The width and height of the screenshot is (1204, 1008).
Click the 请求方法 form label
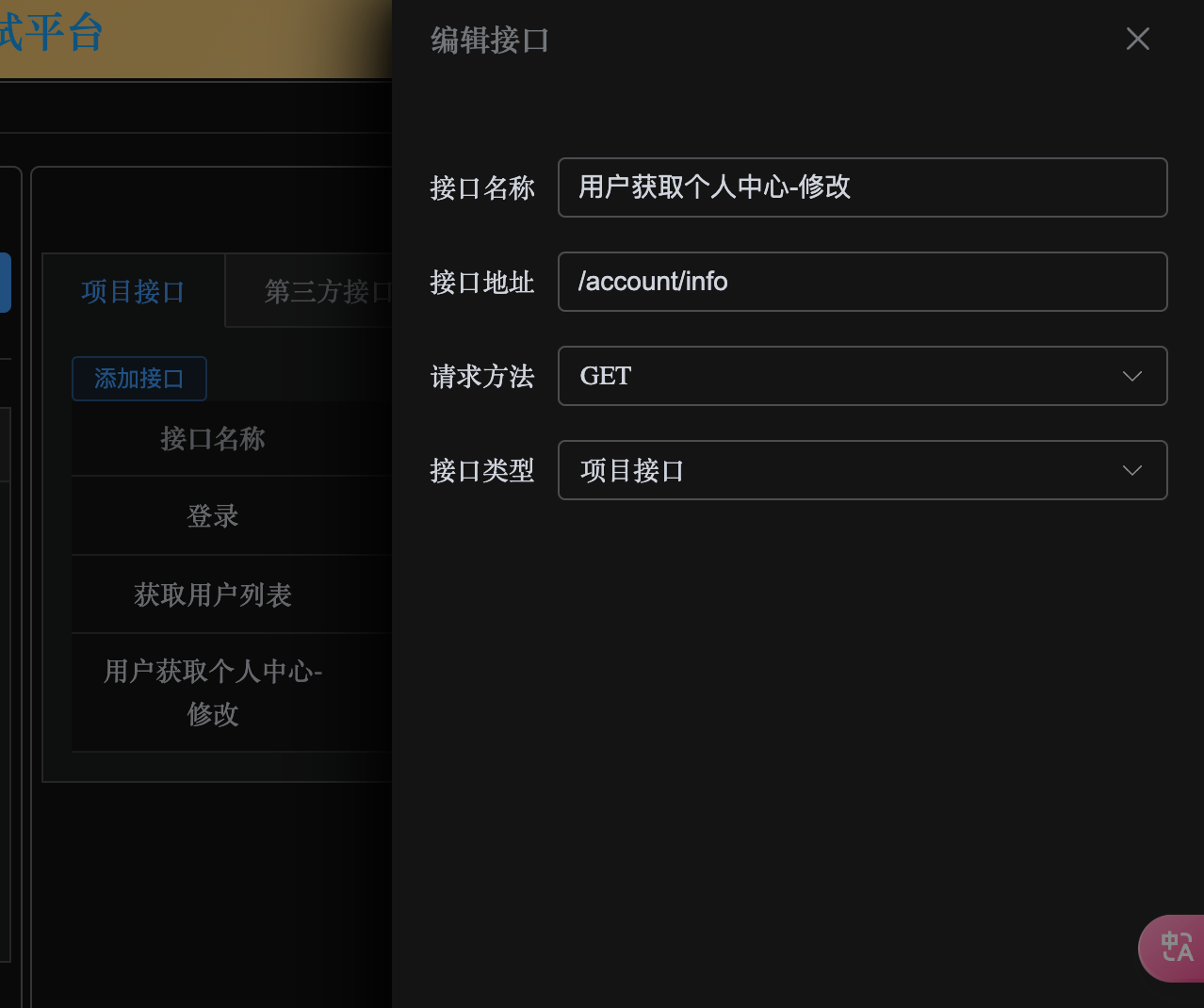pyautogui.click(x=482, y=377)
